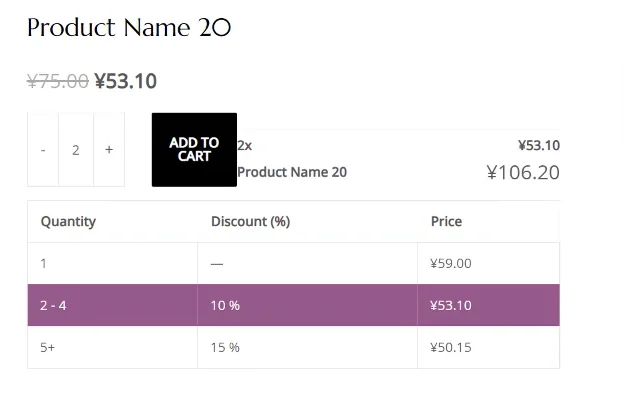The image size is (623, 398).
Task: Click the highlighted ¥53.10 tier price
Action: 451,305
